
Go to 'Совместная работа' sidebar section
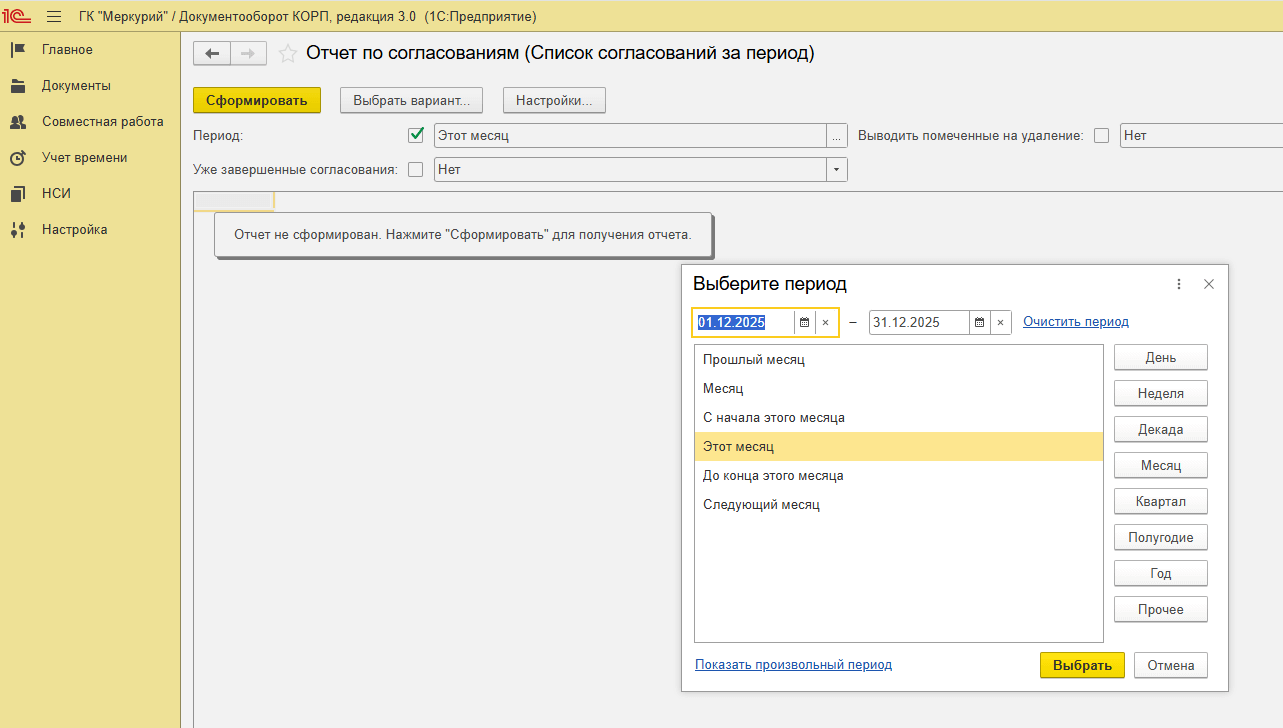coord(102,122)
